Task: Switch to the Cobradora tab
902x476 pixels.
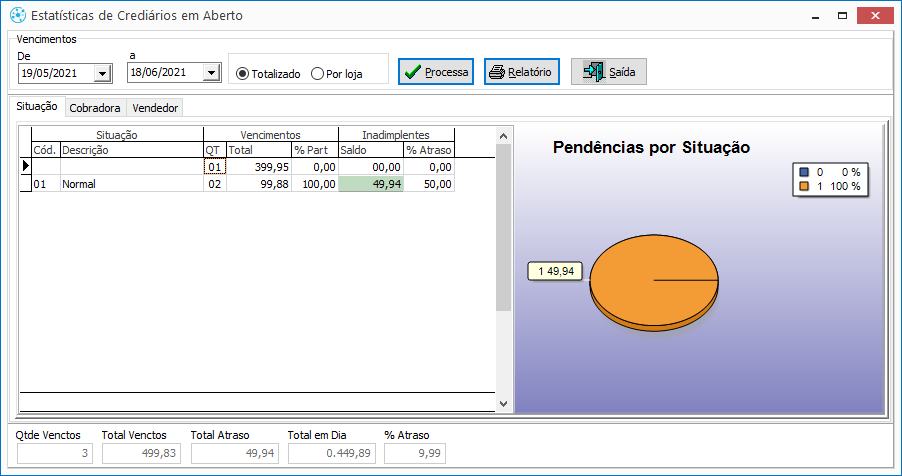Action: point(95,108)
